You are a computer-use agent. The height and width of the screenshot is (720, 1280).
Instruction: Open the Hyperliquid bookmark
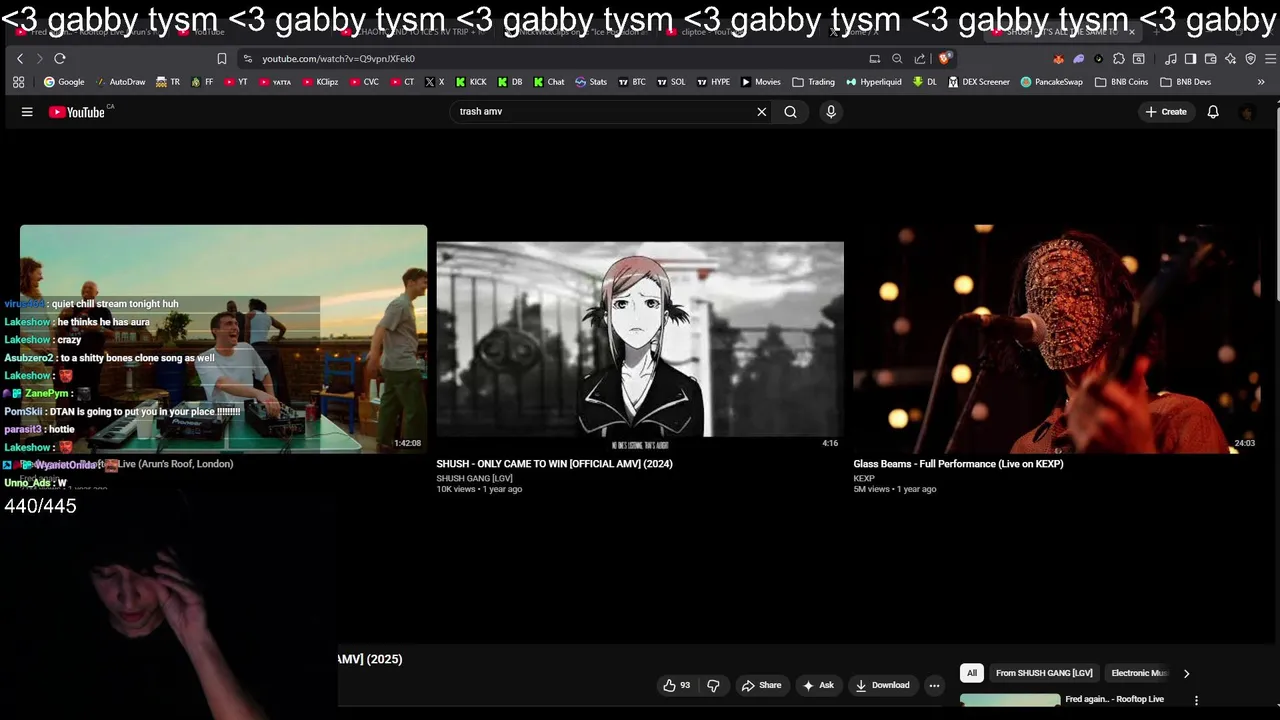pyautogui.click(x=873, y=82)
